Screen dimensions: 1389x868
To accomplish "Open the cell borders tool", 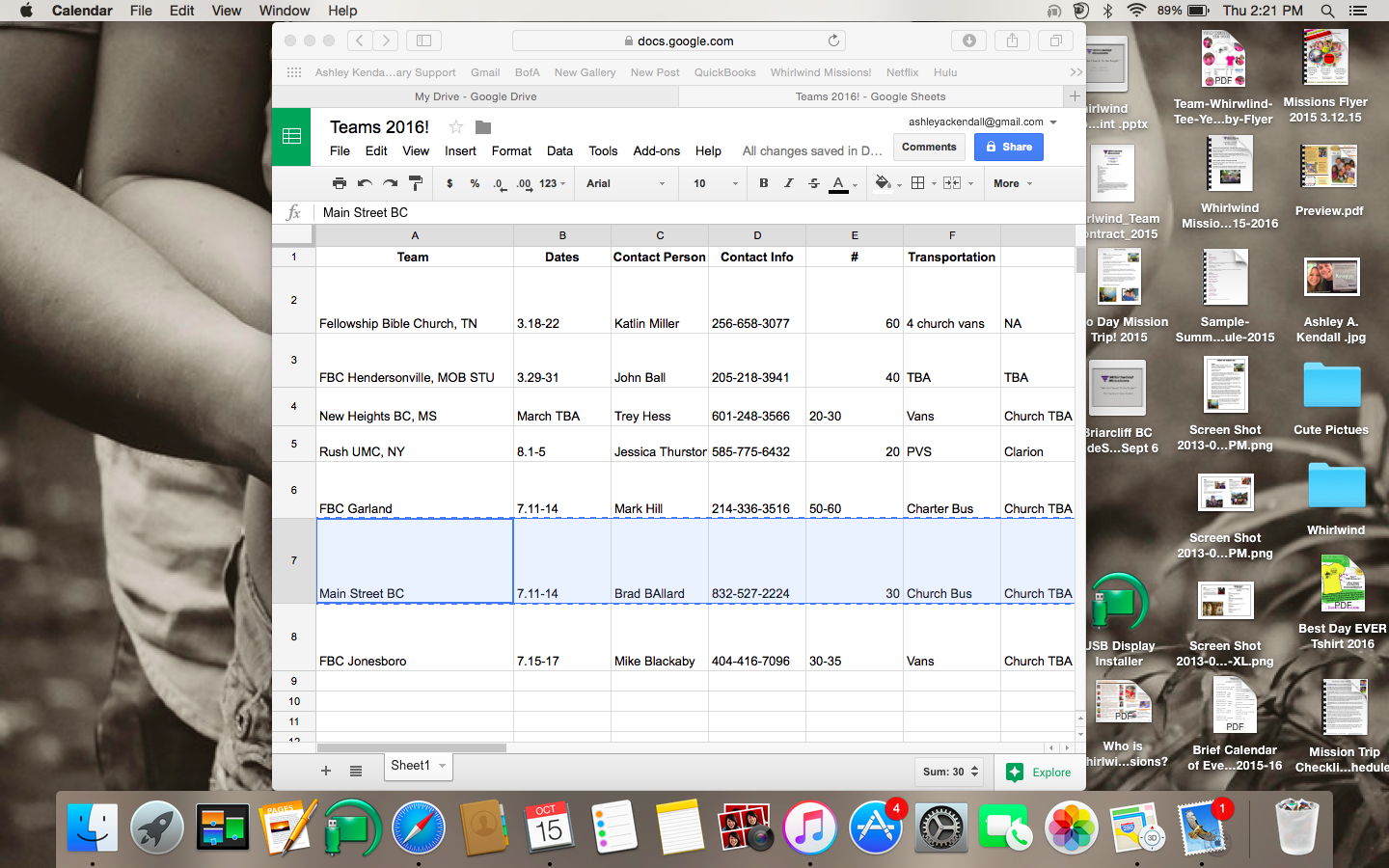I will pos(918,183).
